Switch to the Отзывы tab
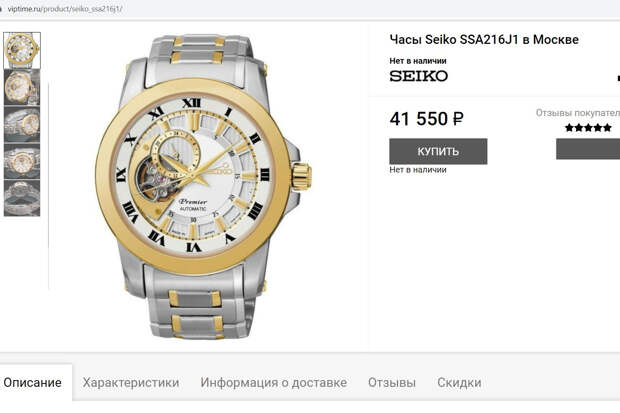Screen dimensions: 620x413 pyautogui.click(x=392, y=383)
